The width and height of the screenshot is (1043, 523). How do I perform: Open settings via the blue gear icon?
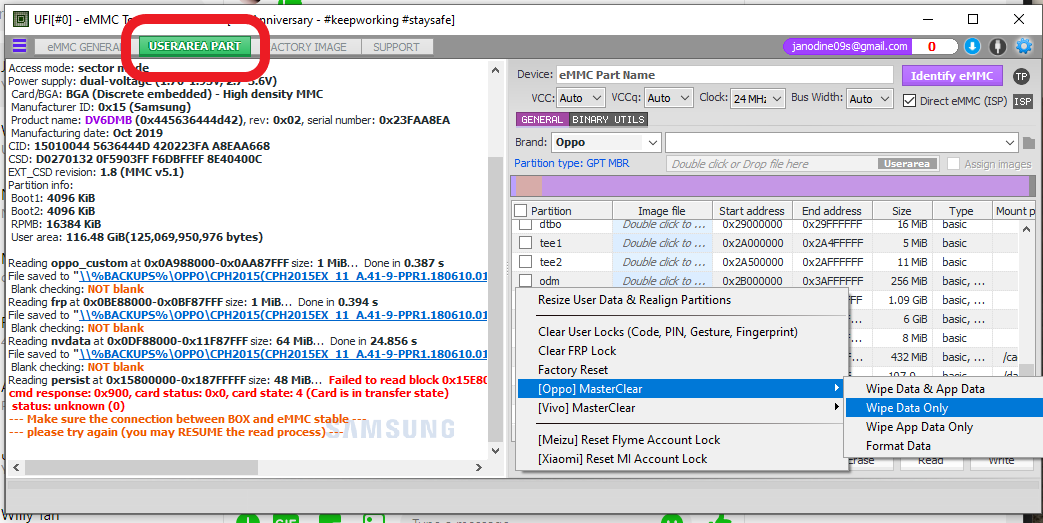(1023, 47)
